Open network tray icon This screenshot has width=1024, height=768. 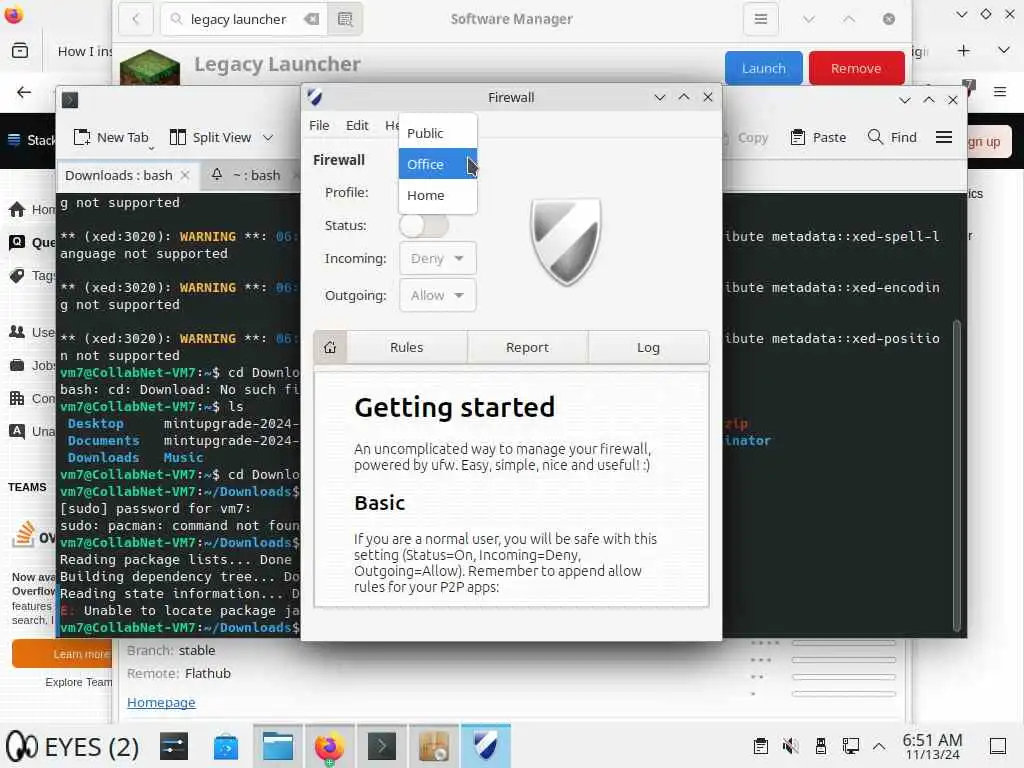pos(850,746)
